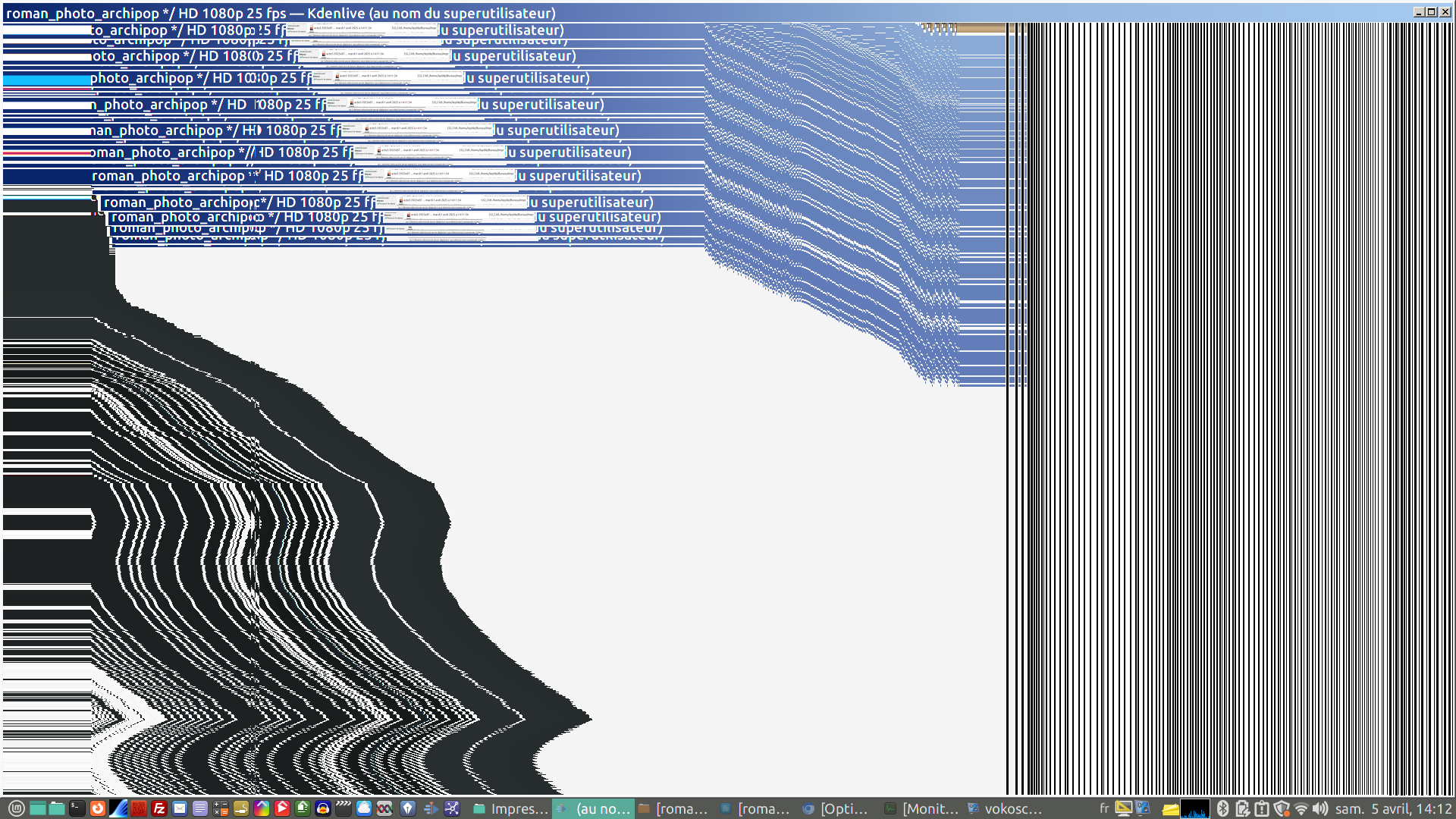Viewport: 1456px width, 819px height.
Task: Click the system monitor graph applet
Action: point(1195,808)
